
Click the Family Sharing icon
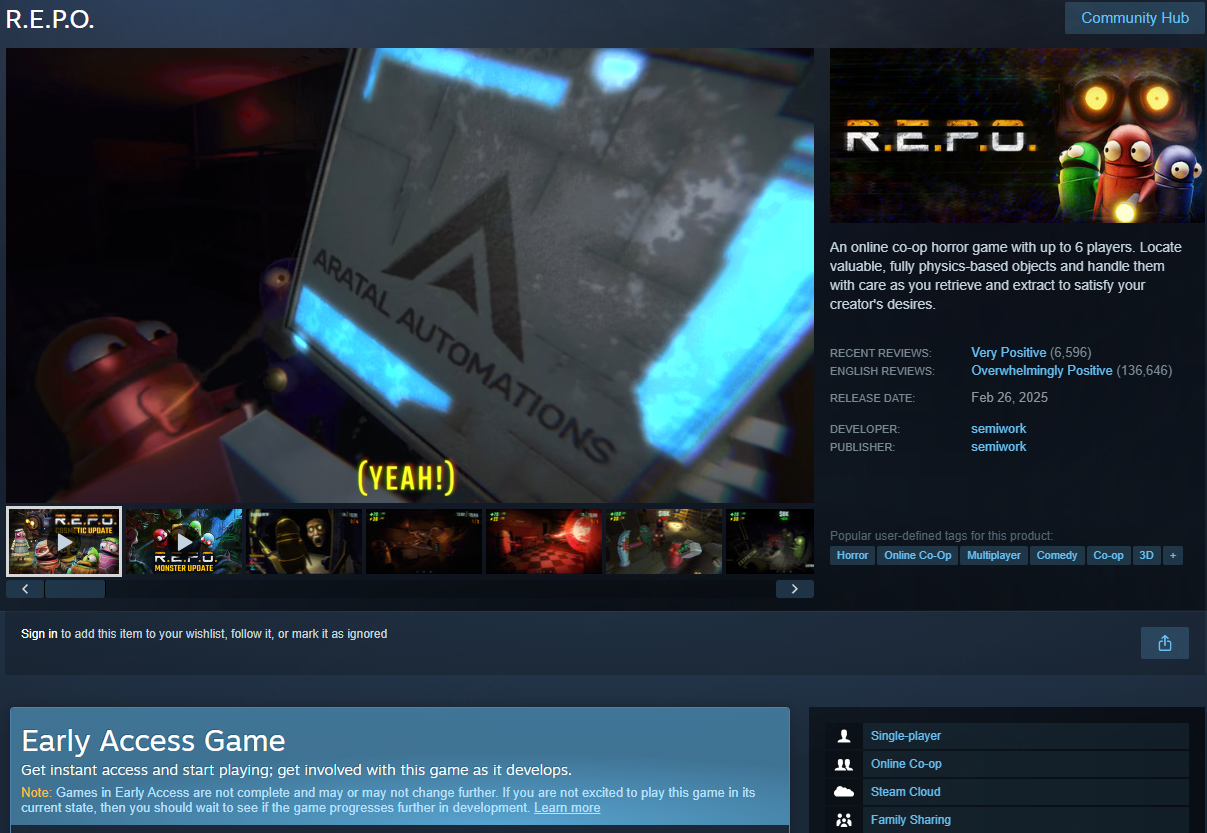(844, 820)
